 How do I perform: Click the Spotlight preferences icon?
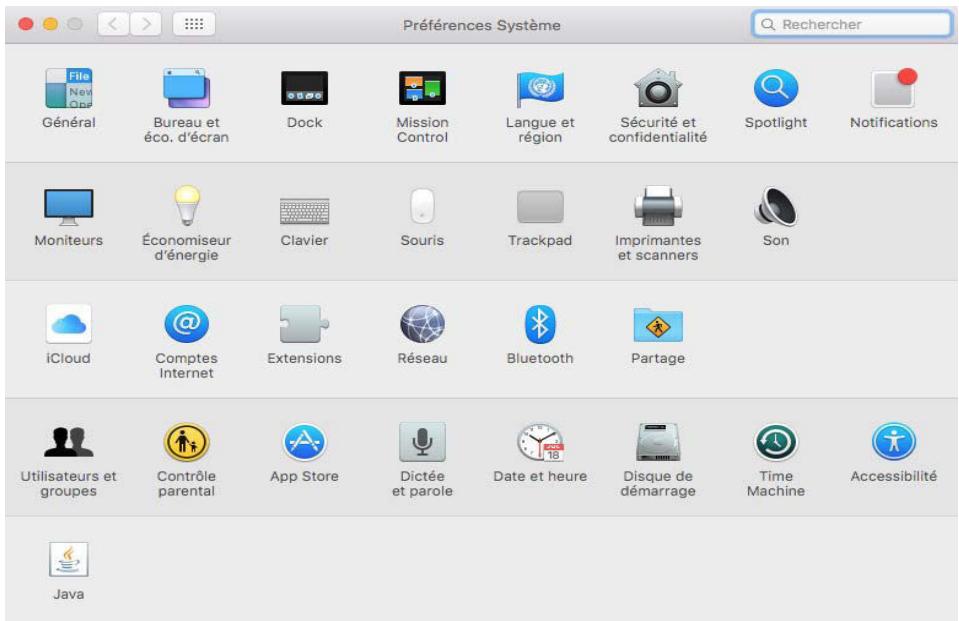(x=776, y=90)
